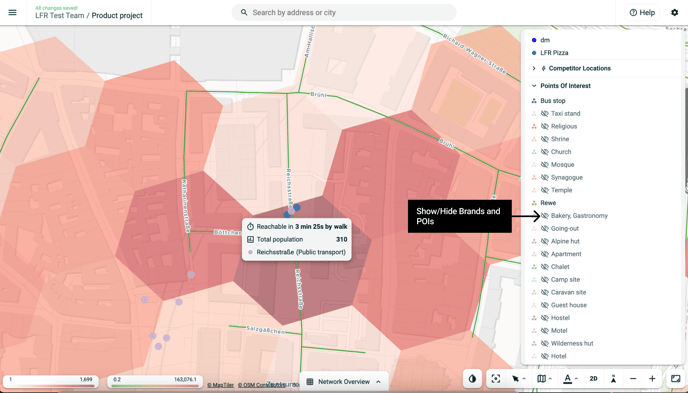
Task: Reset map north with compass icon
Action: pos(613,379)
